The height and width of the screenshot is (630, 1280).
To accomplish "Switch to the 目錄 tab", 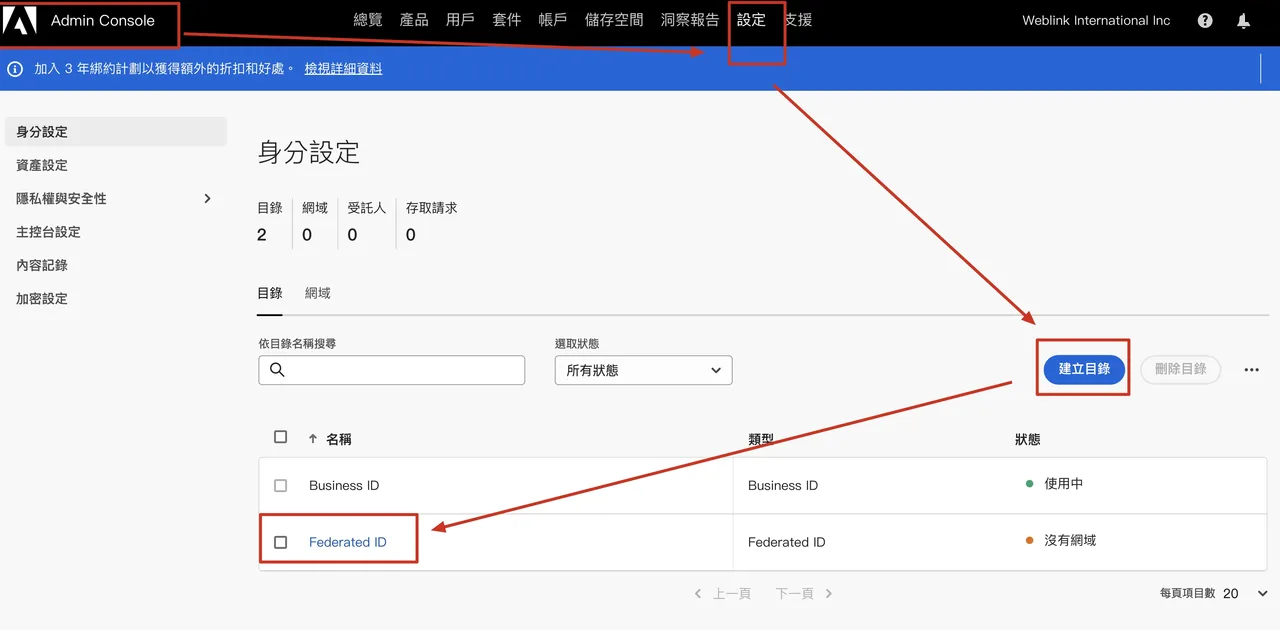I will coord(270,293).
